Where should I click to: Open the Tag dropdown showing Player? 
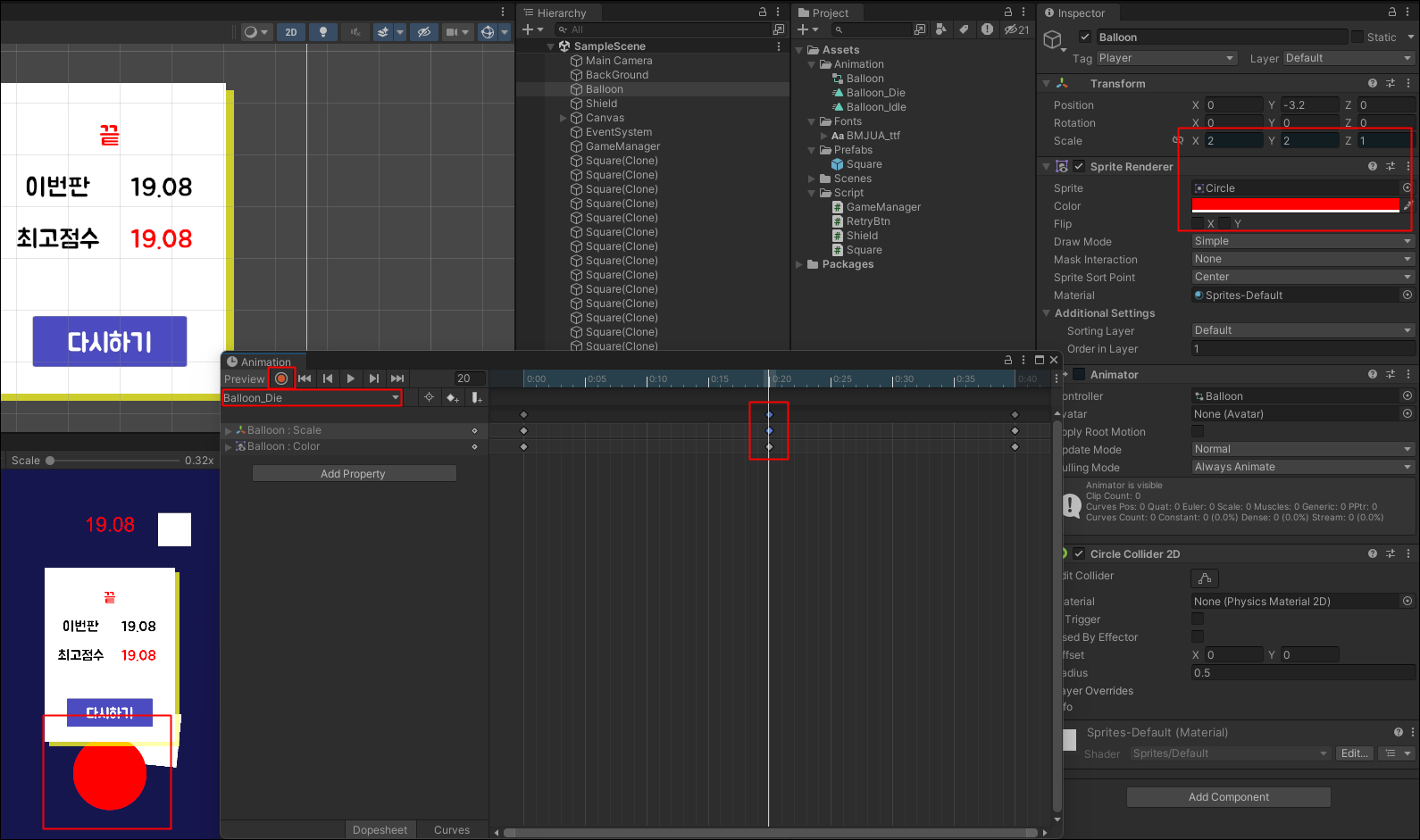point(1166,58)
